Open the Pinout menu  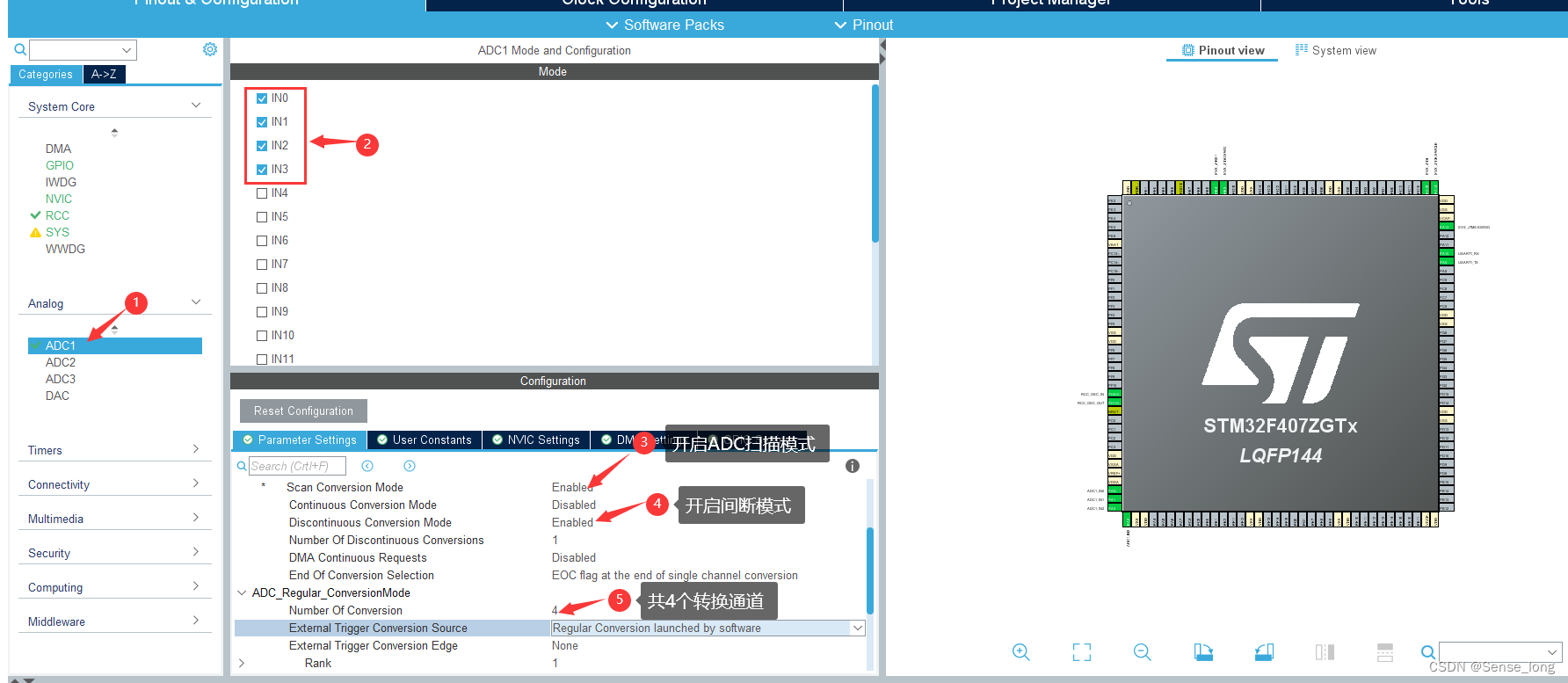[x=864, y=25]
